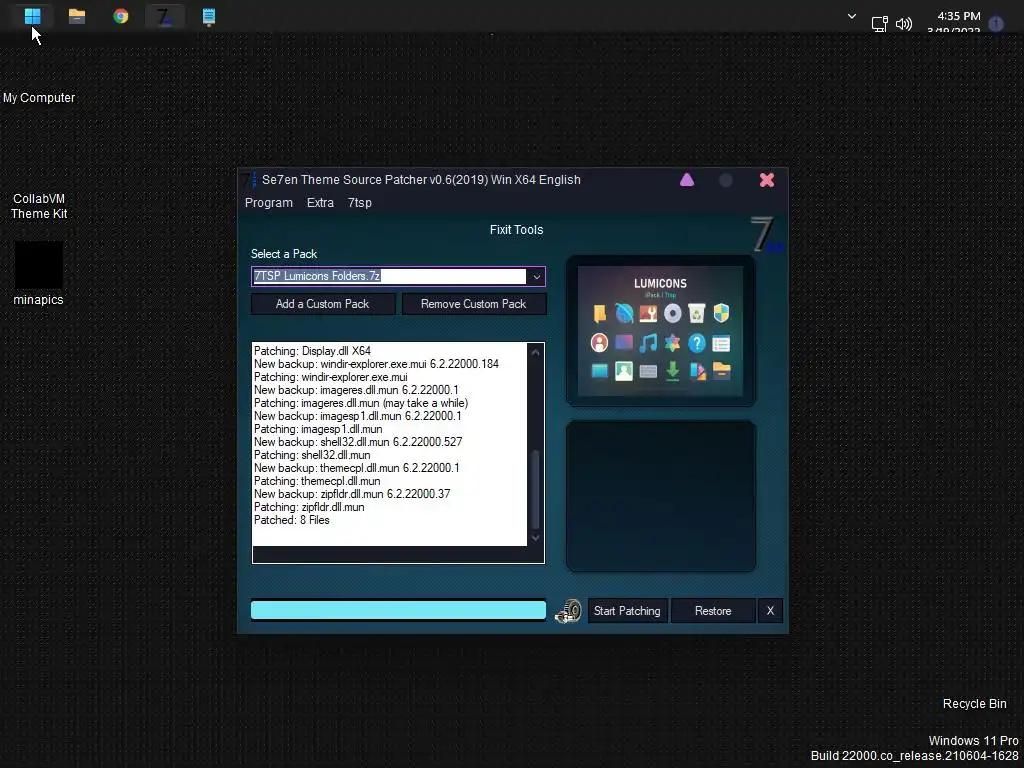This screenshot has height=768, width=1024.
Task: Click the log scrollbar down arrow
Action: pos(536,538)
